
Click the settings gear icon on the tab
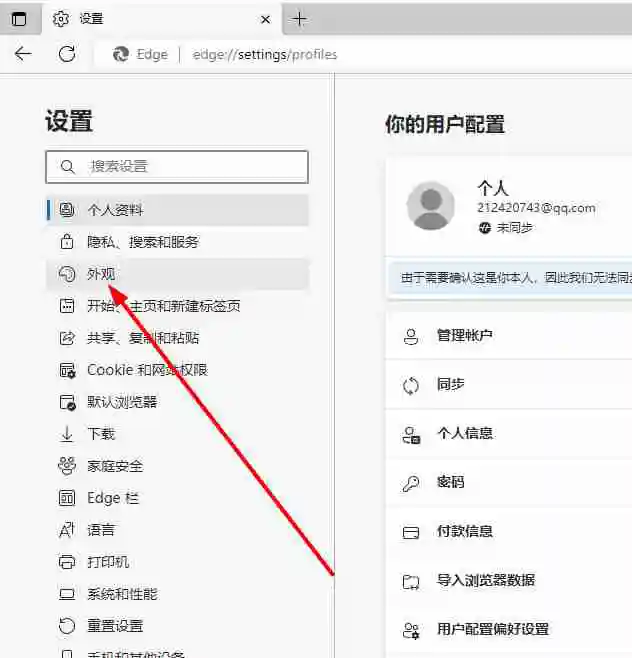61,19
